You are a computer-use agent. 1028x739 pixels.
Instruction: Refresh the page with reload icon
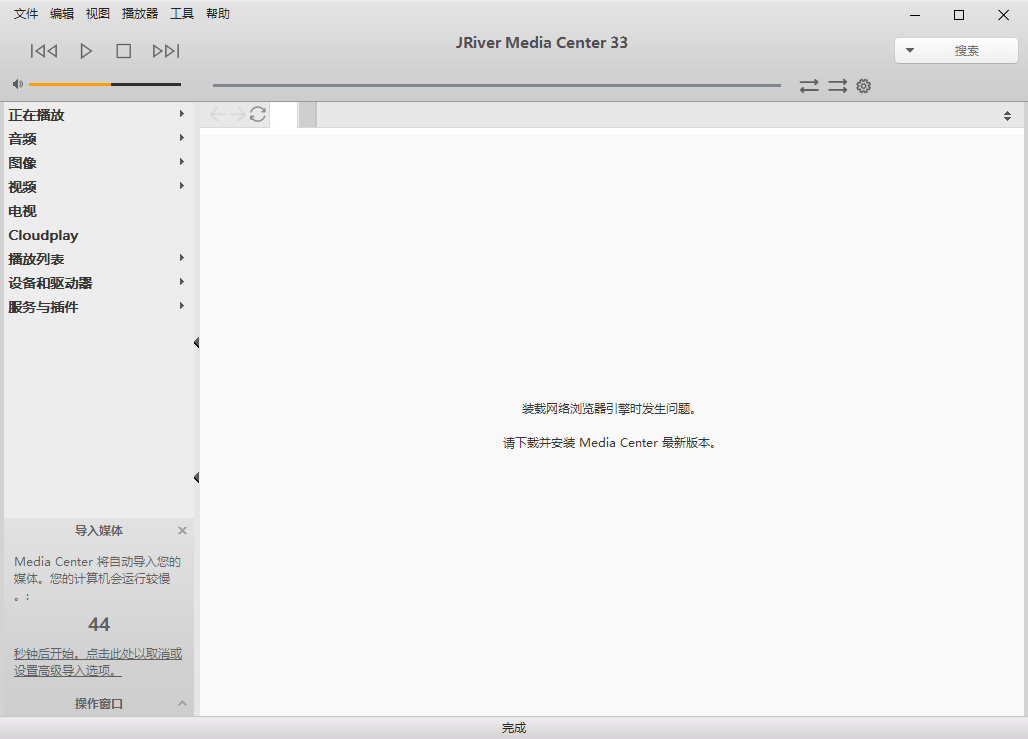coord(257,114)
